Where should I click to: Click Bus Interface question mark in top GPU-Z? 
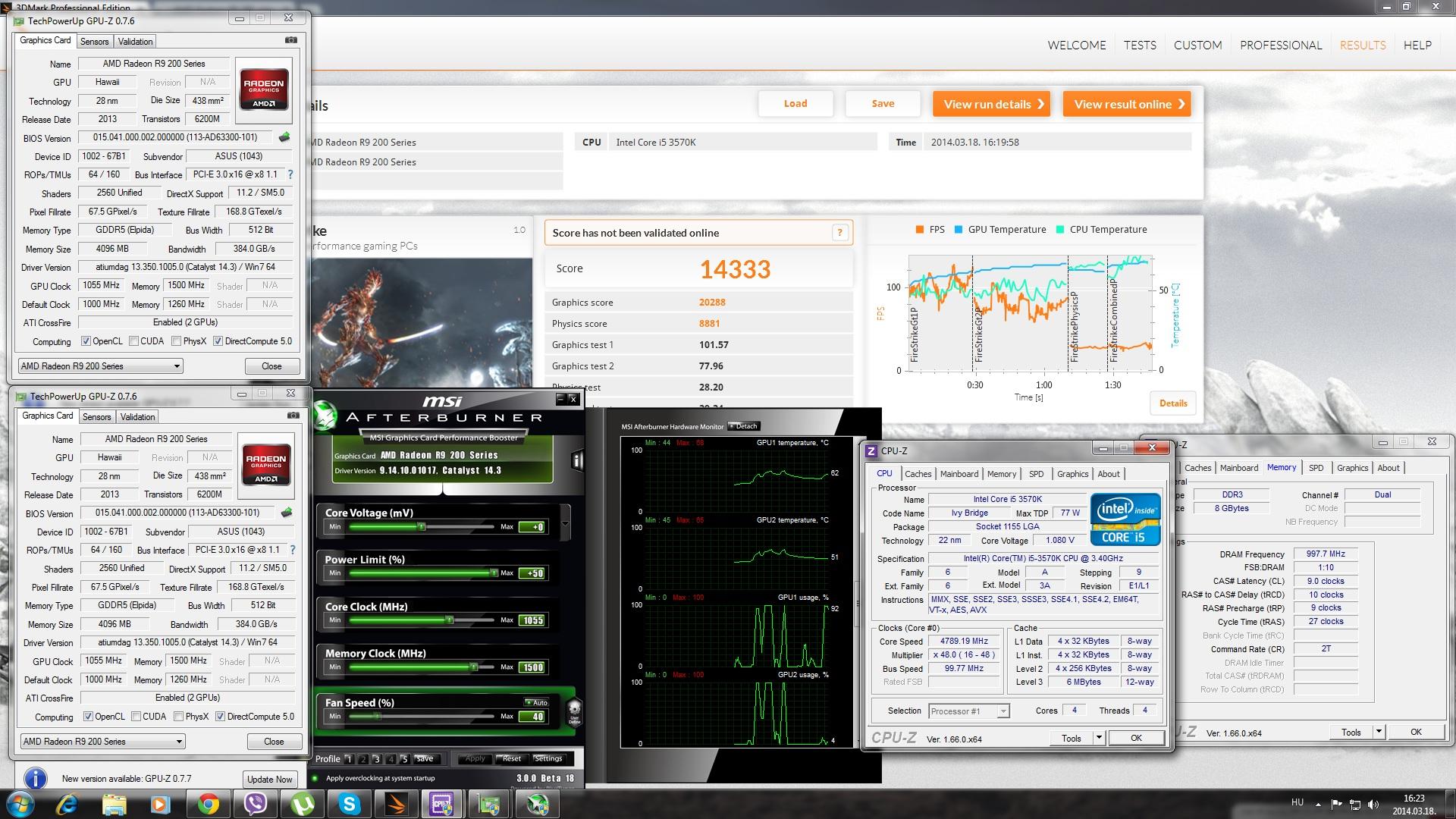pyautogui.click(x=290, y=174)
